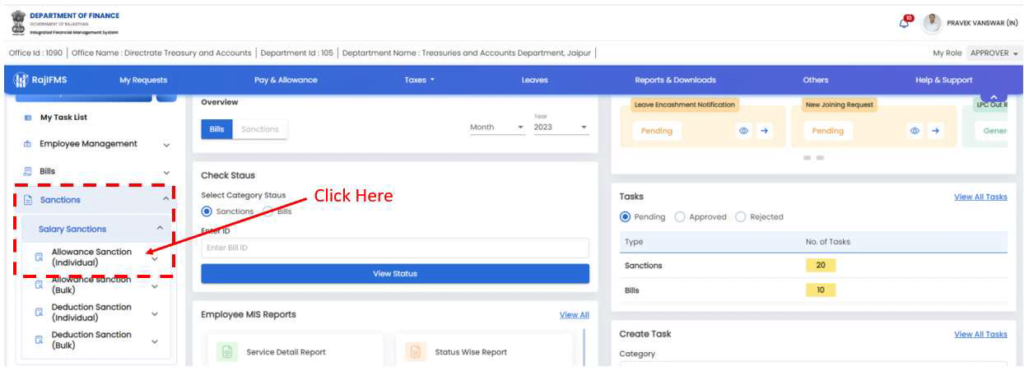The width and height of the screenshot is (1024, 371).
Task: Click View All Tasks link in Tasks
Action: coord(980,197)
